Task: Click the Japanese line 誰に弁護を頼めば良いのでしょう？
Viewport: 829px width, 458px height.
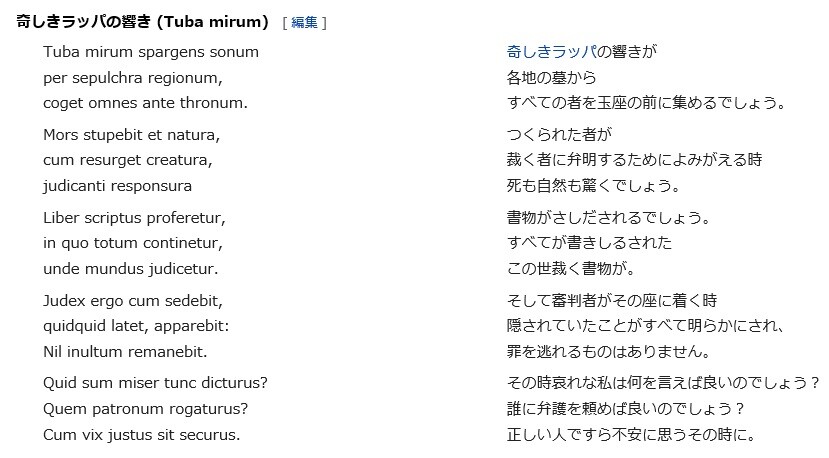Action: click(627, 409)
